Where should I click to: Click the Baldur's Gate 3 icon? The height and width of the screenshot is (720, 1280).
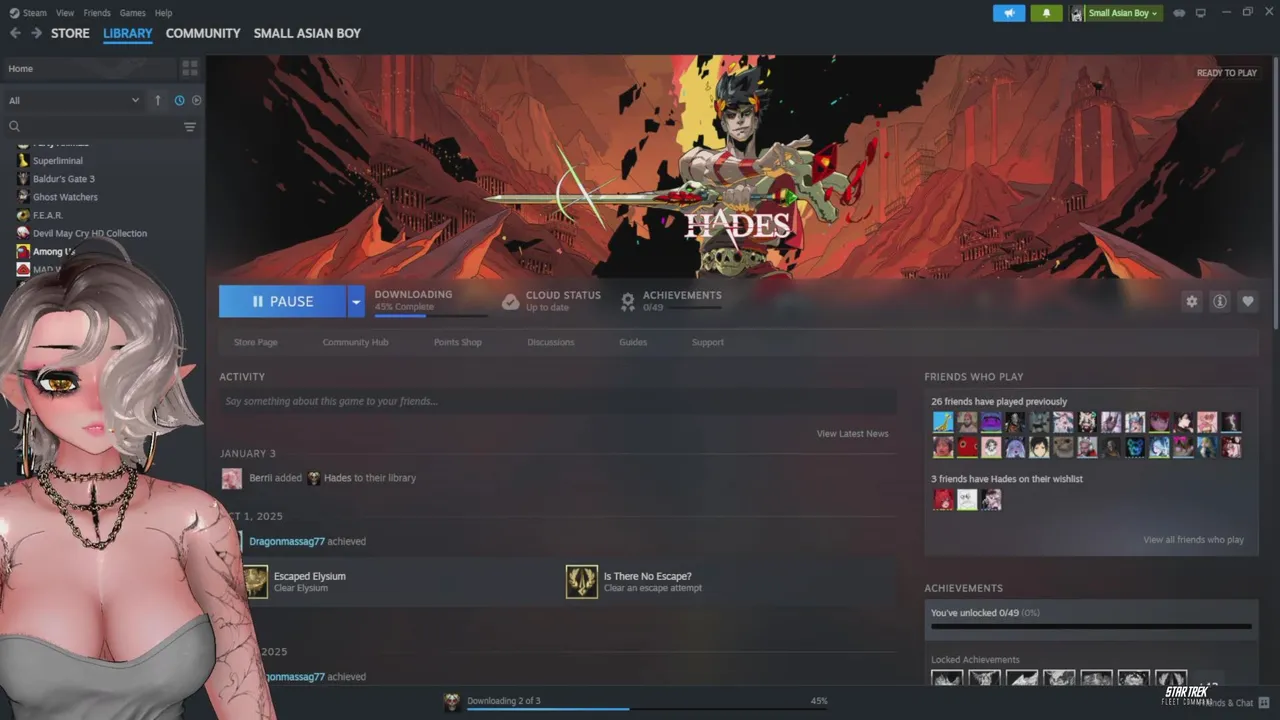tap(23, 179)
